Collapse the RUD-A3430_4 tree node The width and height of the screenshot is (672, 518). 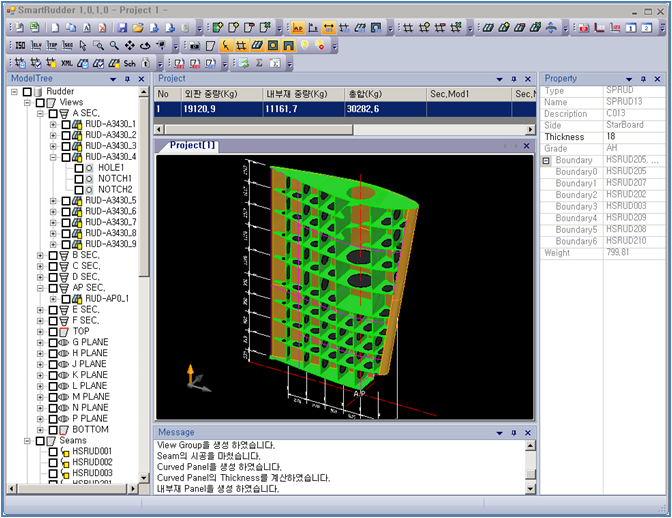(x=53, y=157)
